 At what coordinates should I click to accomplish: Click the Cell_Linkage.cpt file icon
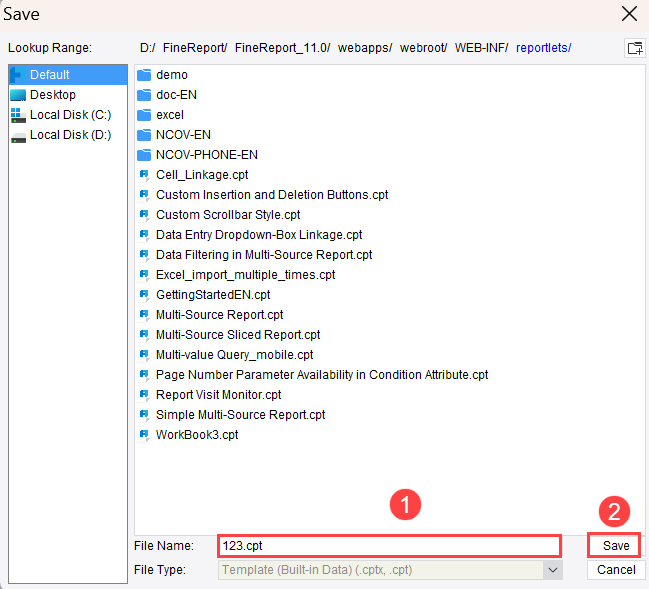pyautogui.click(x=144, y=175)
